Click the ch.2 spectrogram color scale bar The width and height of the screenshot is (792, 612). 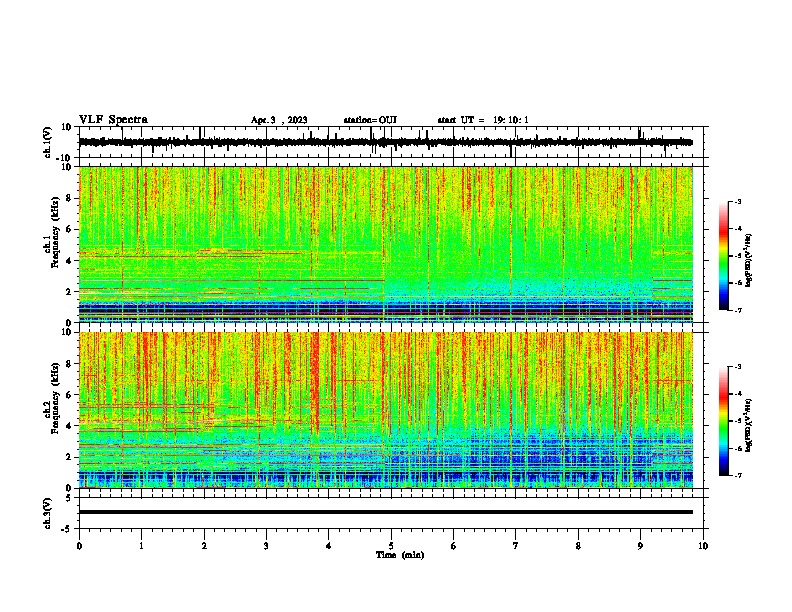(x=723, y=421)
